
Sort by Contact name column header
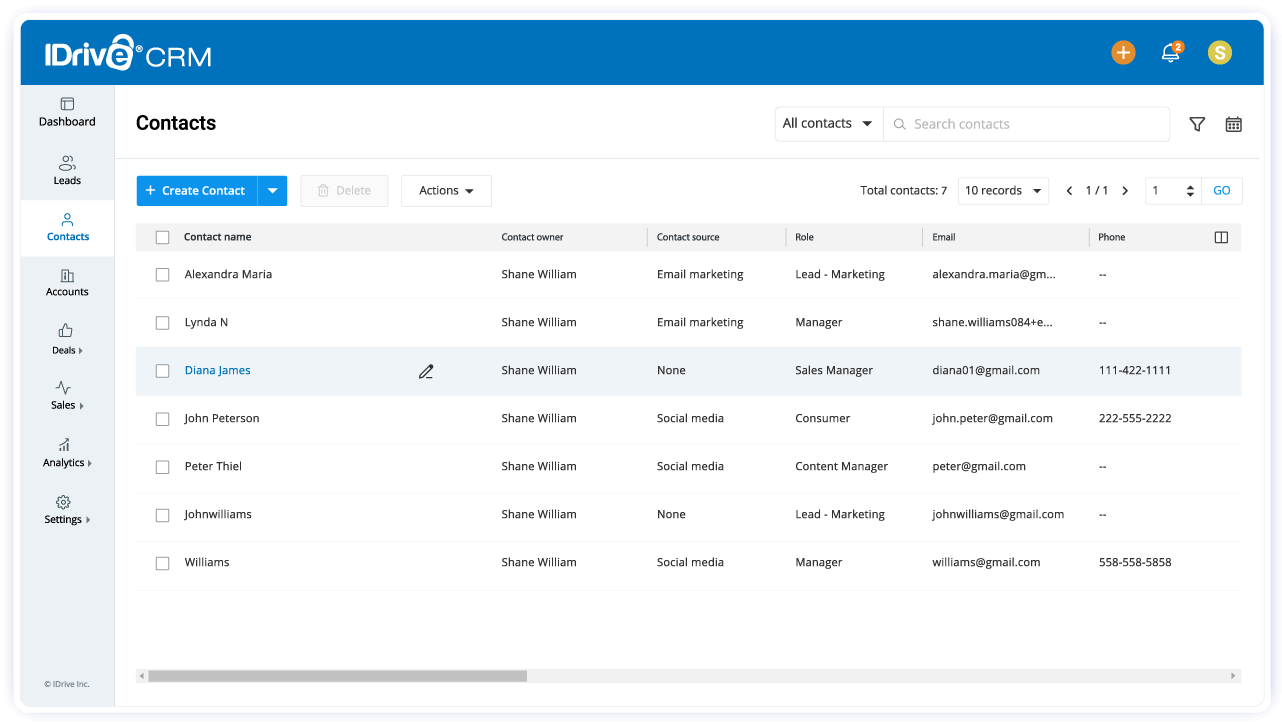click(218, 237)
